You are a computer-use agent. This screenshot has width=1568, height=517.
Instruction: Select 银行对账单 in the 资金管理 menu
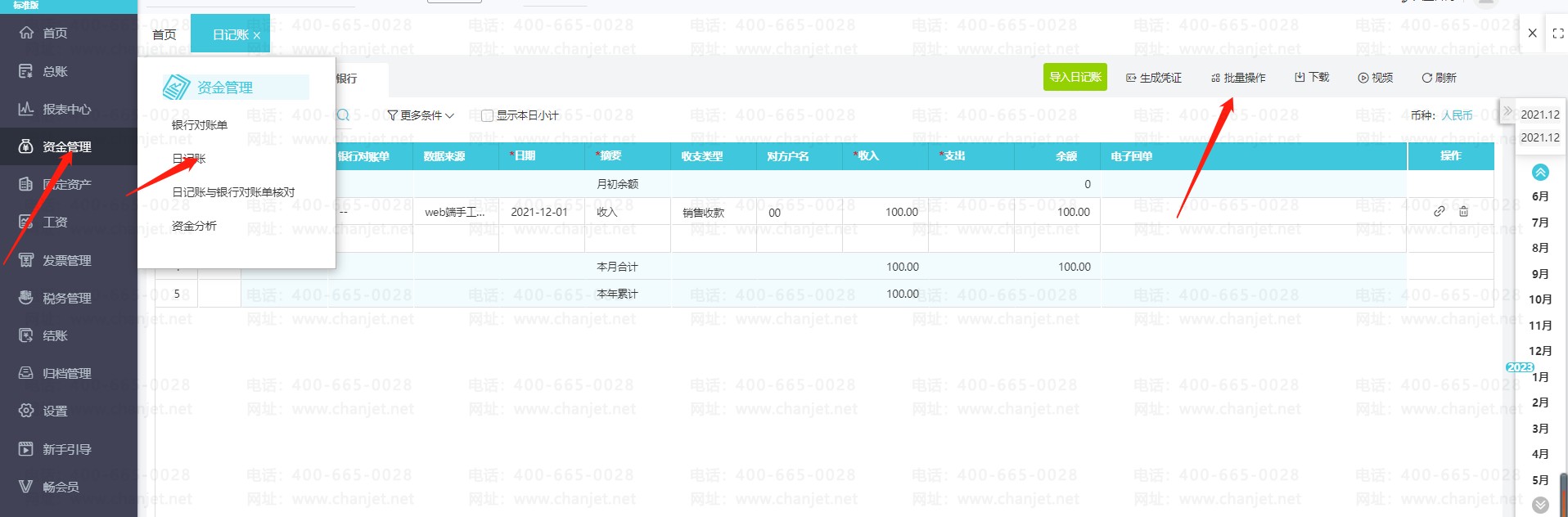coord(200,125)
